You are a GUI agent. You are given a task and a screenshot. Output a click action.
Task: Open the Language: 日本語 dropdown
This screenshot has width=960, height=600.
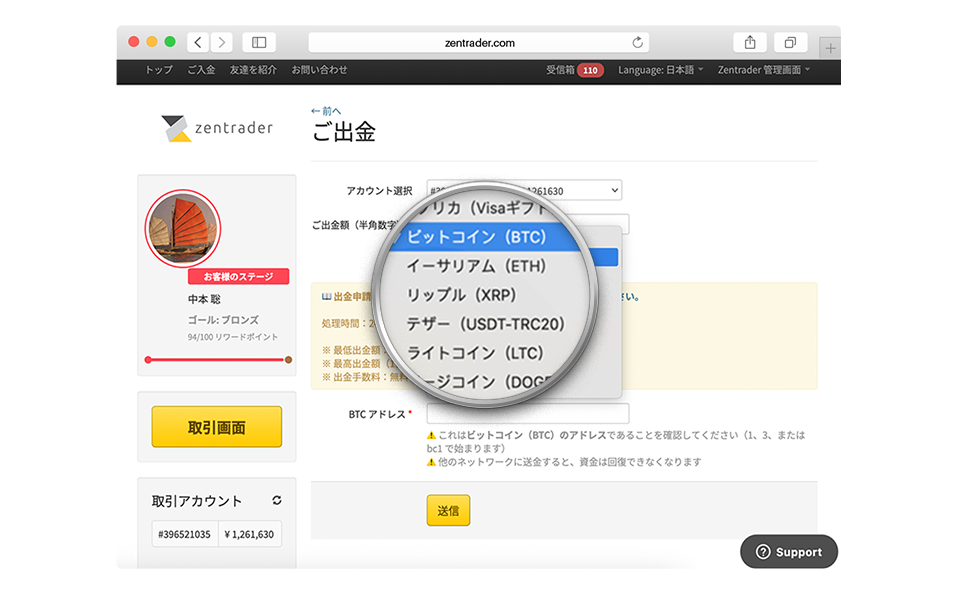[660, 70]
